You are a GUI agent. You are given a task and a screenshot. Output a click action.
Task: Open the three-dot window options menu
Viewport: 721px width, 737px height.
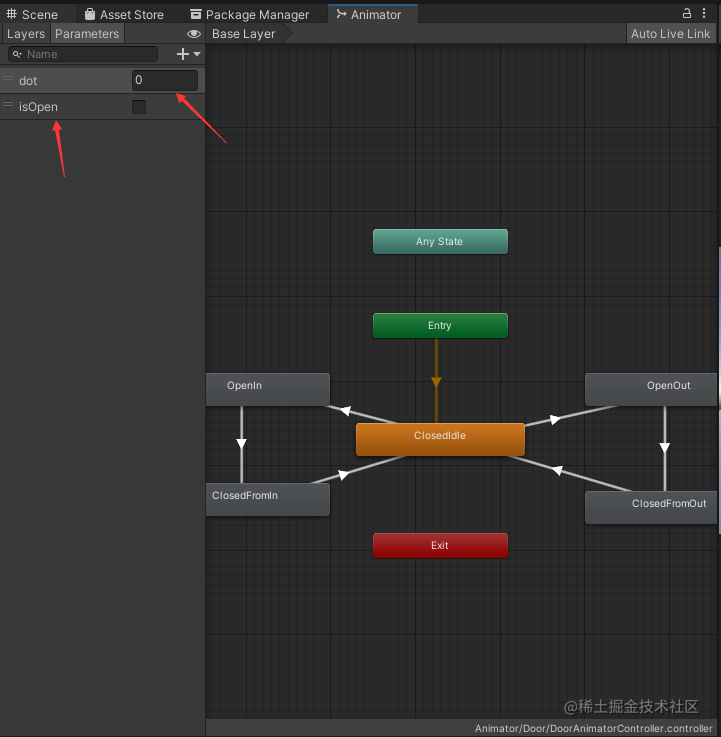click(x=704, y=13)
